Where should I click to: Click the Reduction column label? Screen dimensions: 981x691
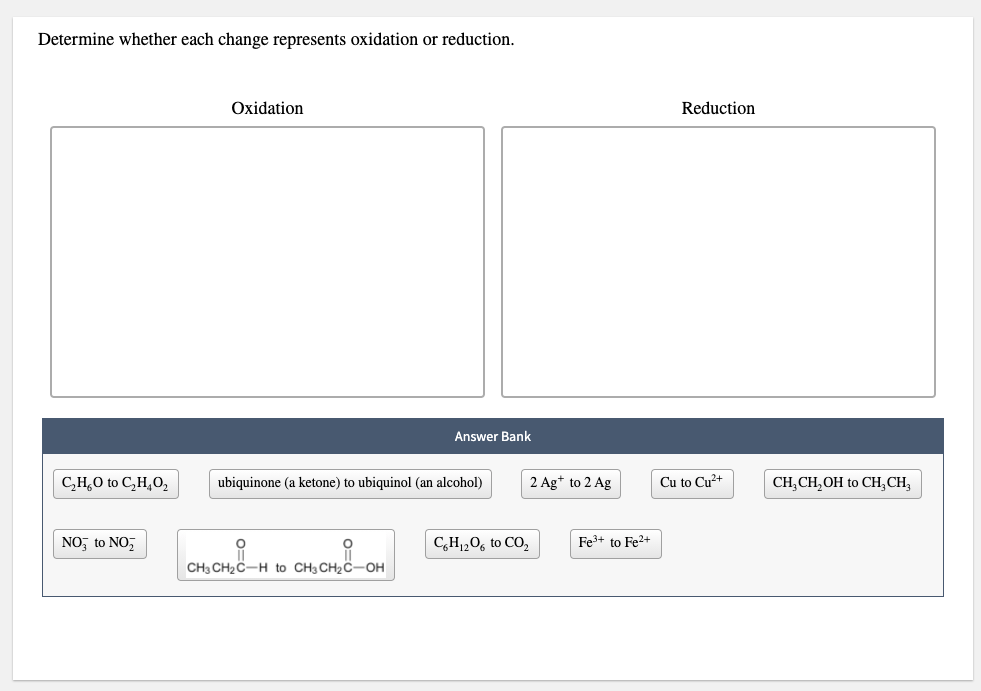[x=718, y=108]
